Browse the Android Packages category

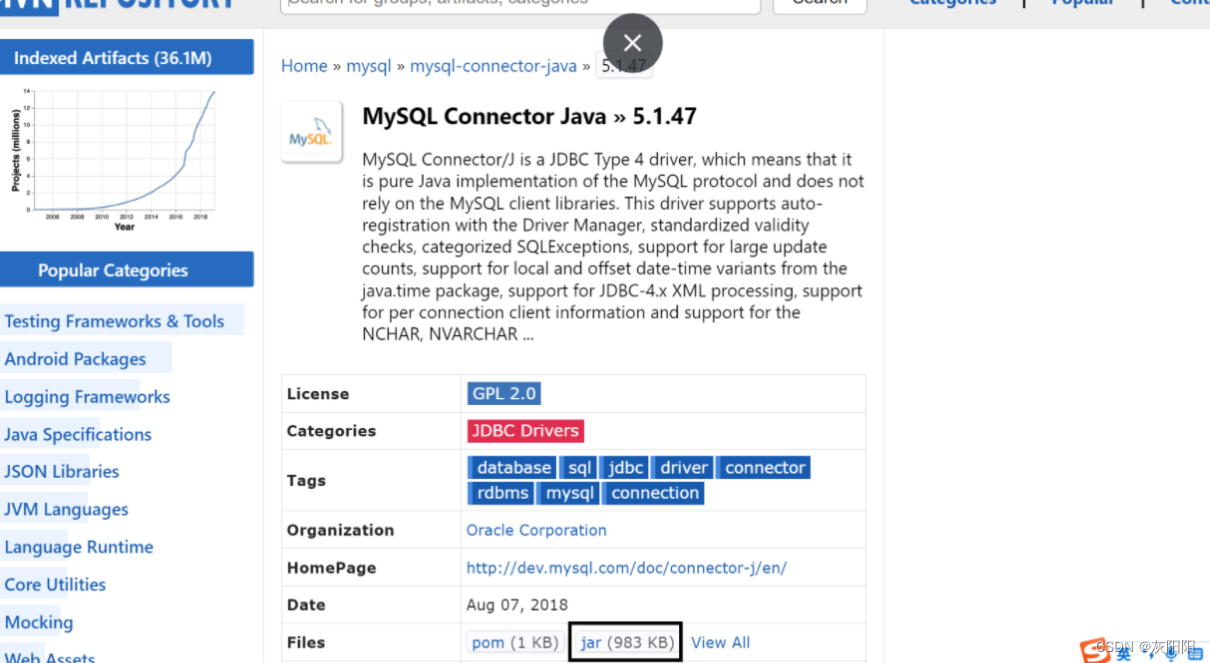76,358
